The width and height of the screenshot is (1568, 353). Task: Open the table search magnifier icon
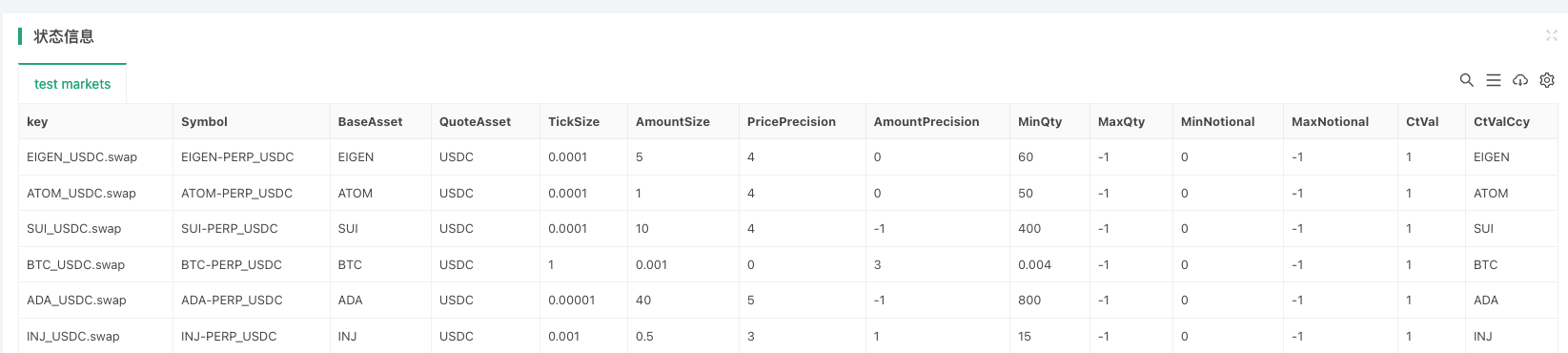point(1467,80)
